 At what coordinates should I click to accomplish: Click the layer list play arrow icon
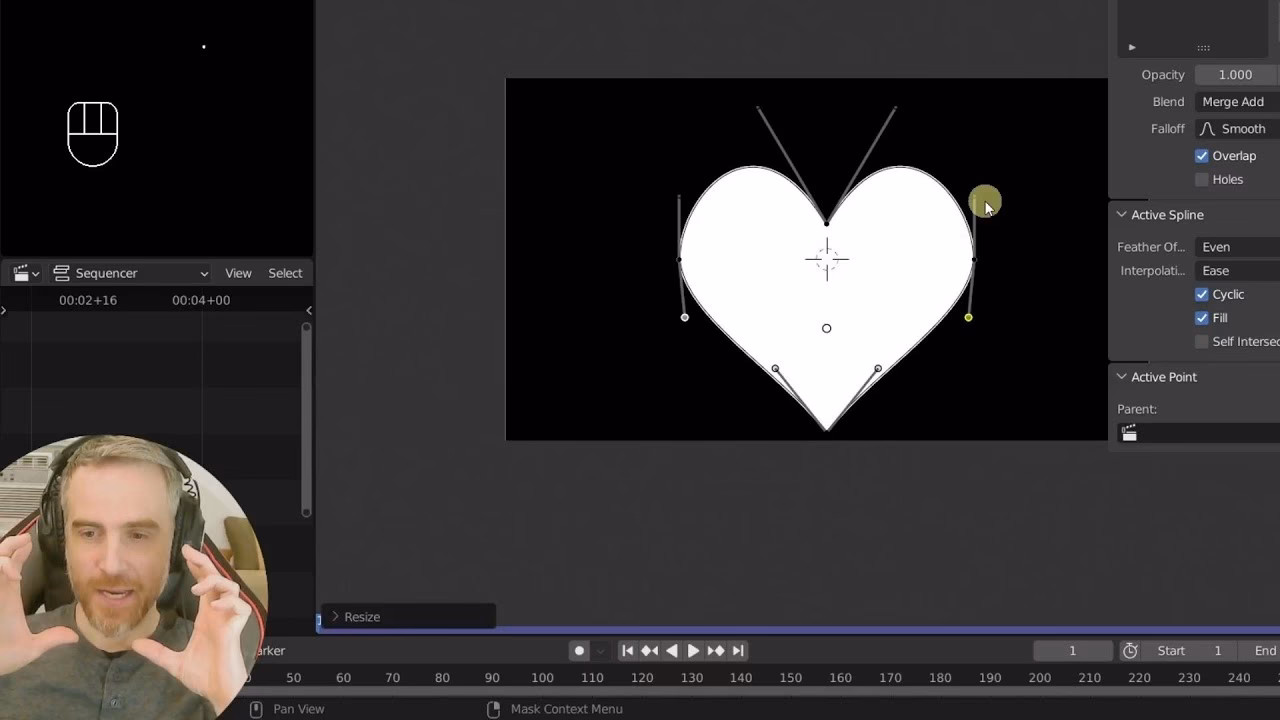pos(1132,47)
